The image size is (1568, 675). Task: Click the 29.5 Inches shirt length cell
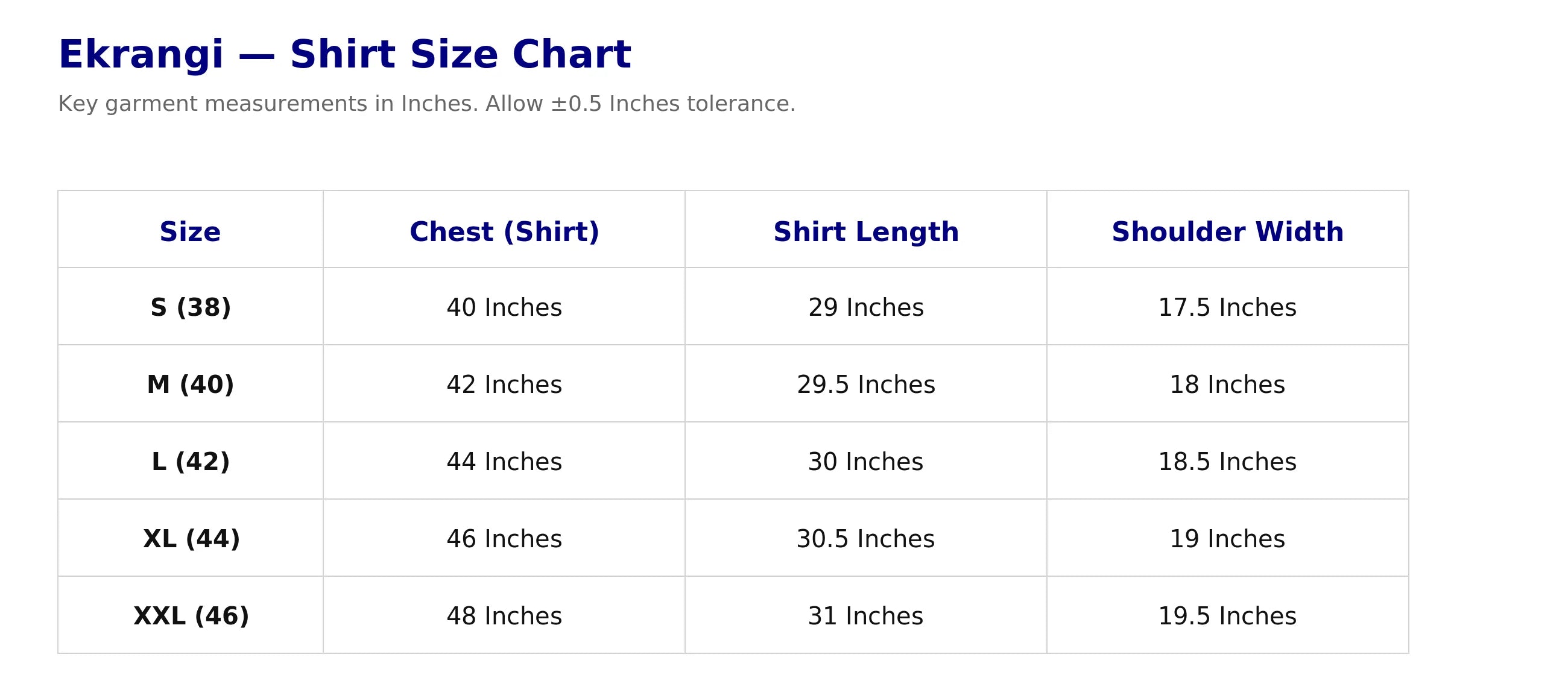click(865, 385)
